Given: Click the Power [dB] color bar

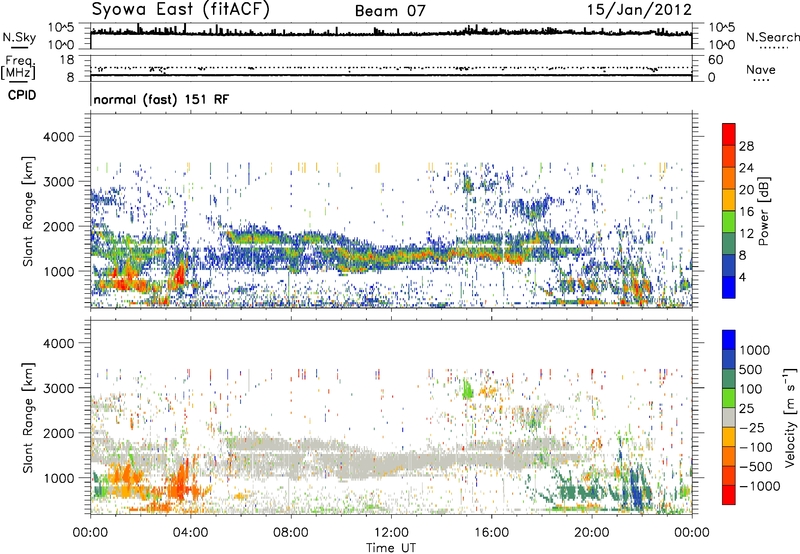Looking at the screenshot, I should coord(729,211).
